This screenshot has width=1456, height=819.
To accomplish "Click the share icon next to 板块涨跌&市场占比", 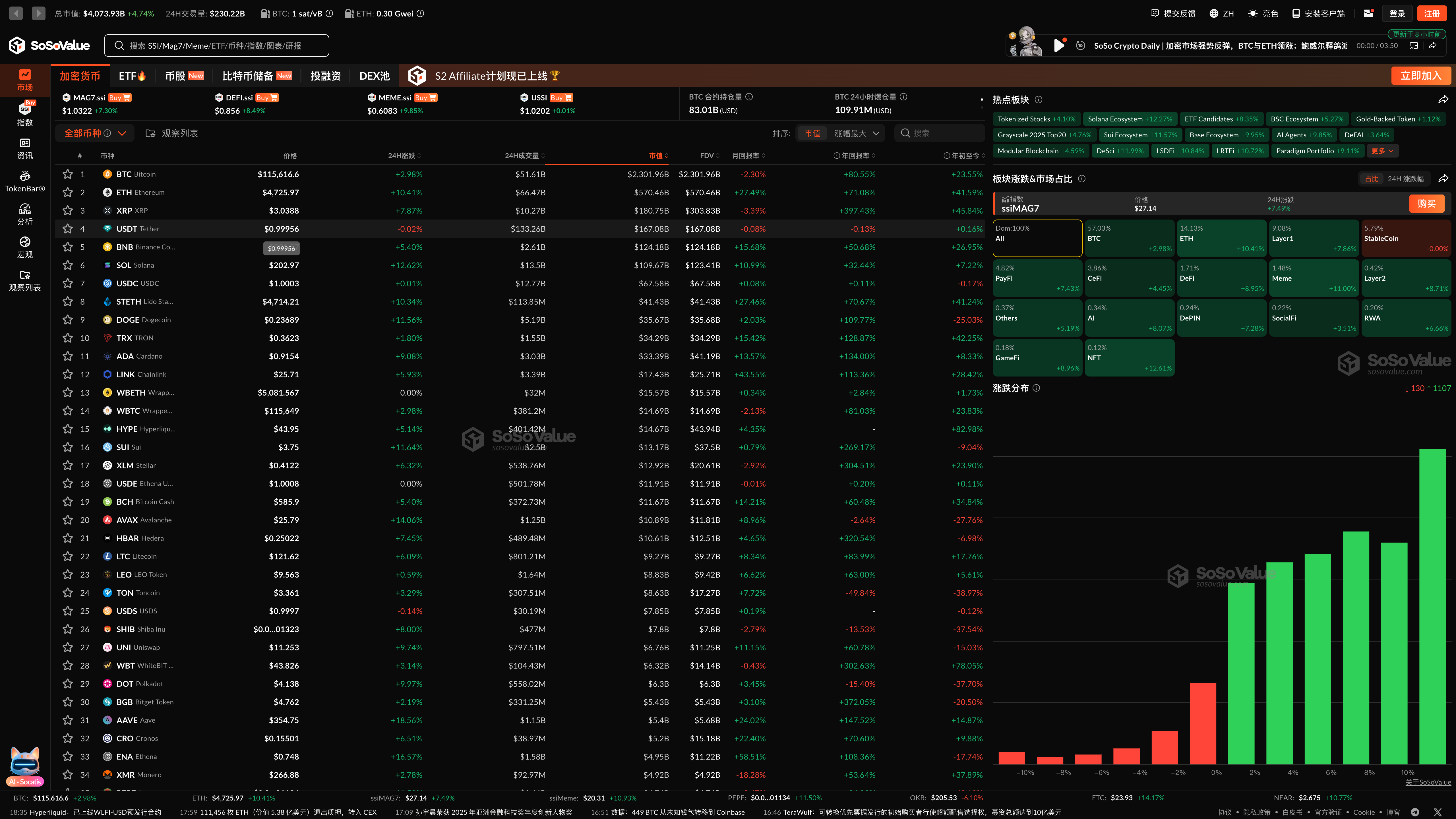I will pos(1443,179).
